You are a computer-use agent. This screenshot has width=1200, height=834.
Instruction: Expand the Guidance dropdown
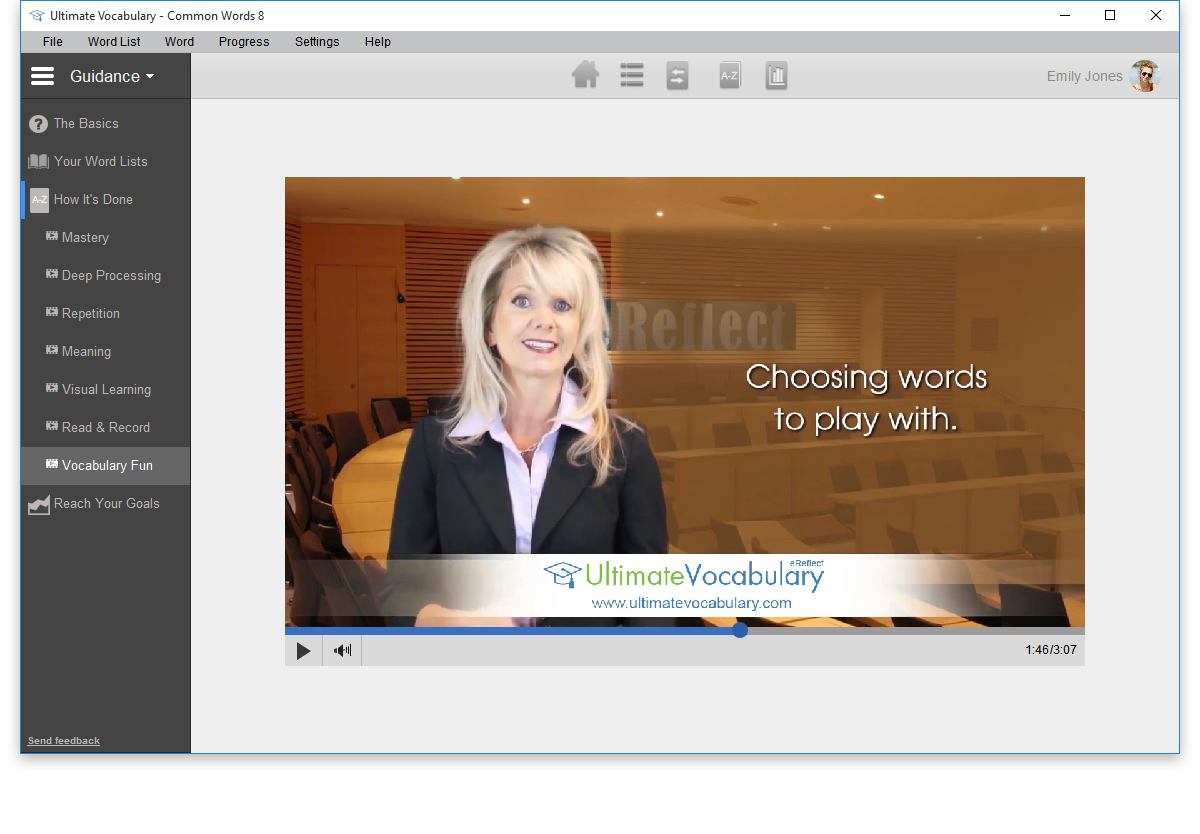pyautogui.click(x=112, y=76)
